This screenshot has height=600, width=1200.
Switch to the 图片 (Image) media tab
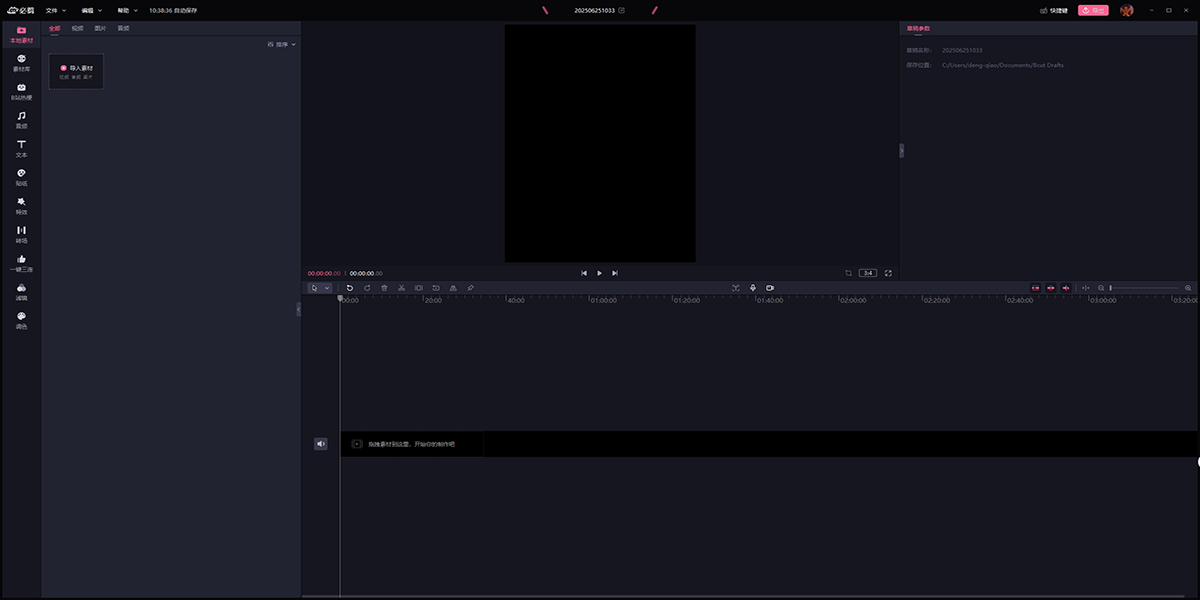click(x=100, y=28)
